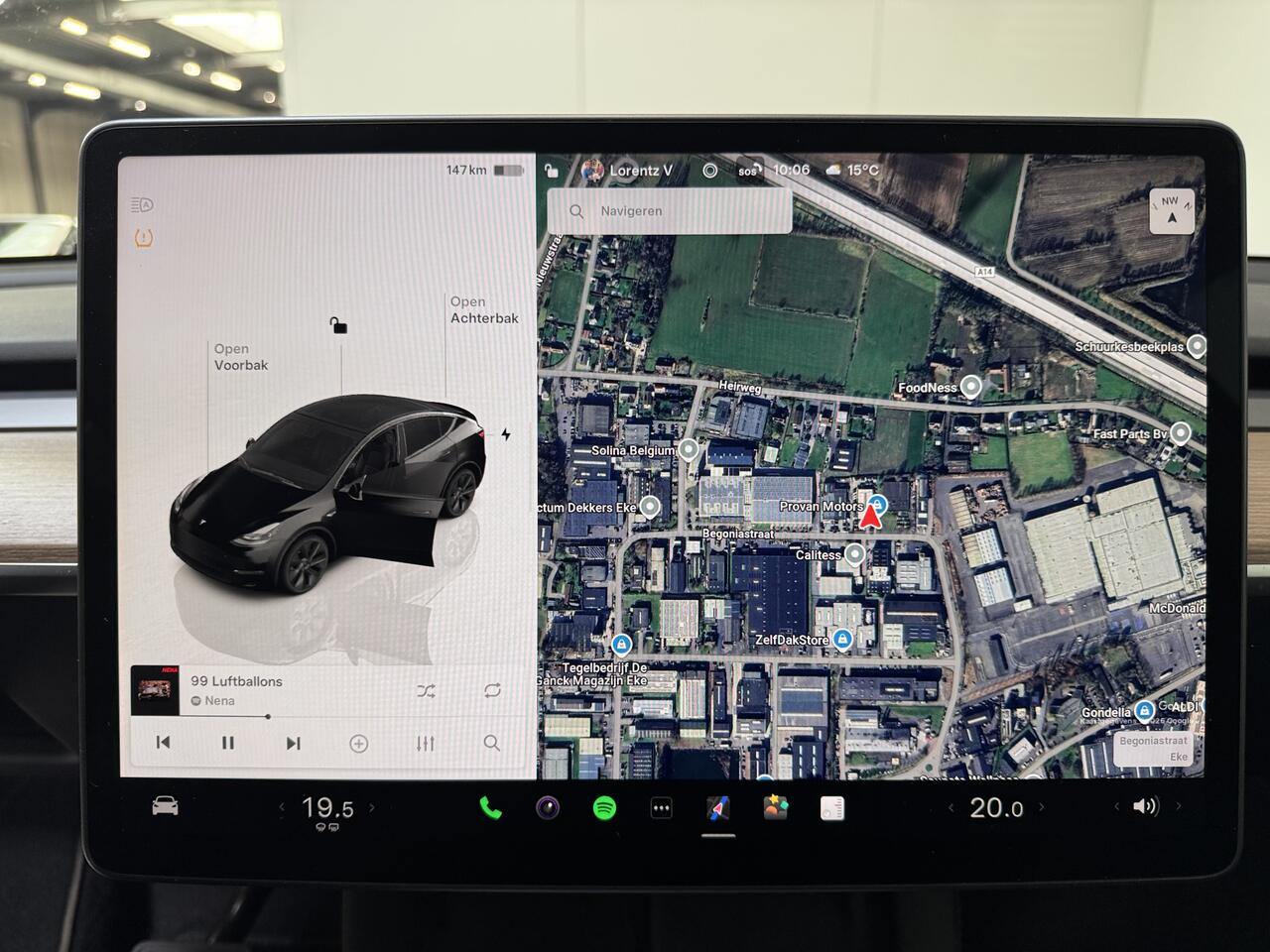Open the charge port via lightning icon

tap(506, 434)
